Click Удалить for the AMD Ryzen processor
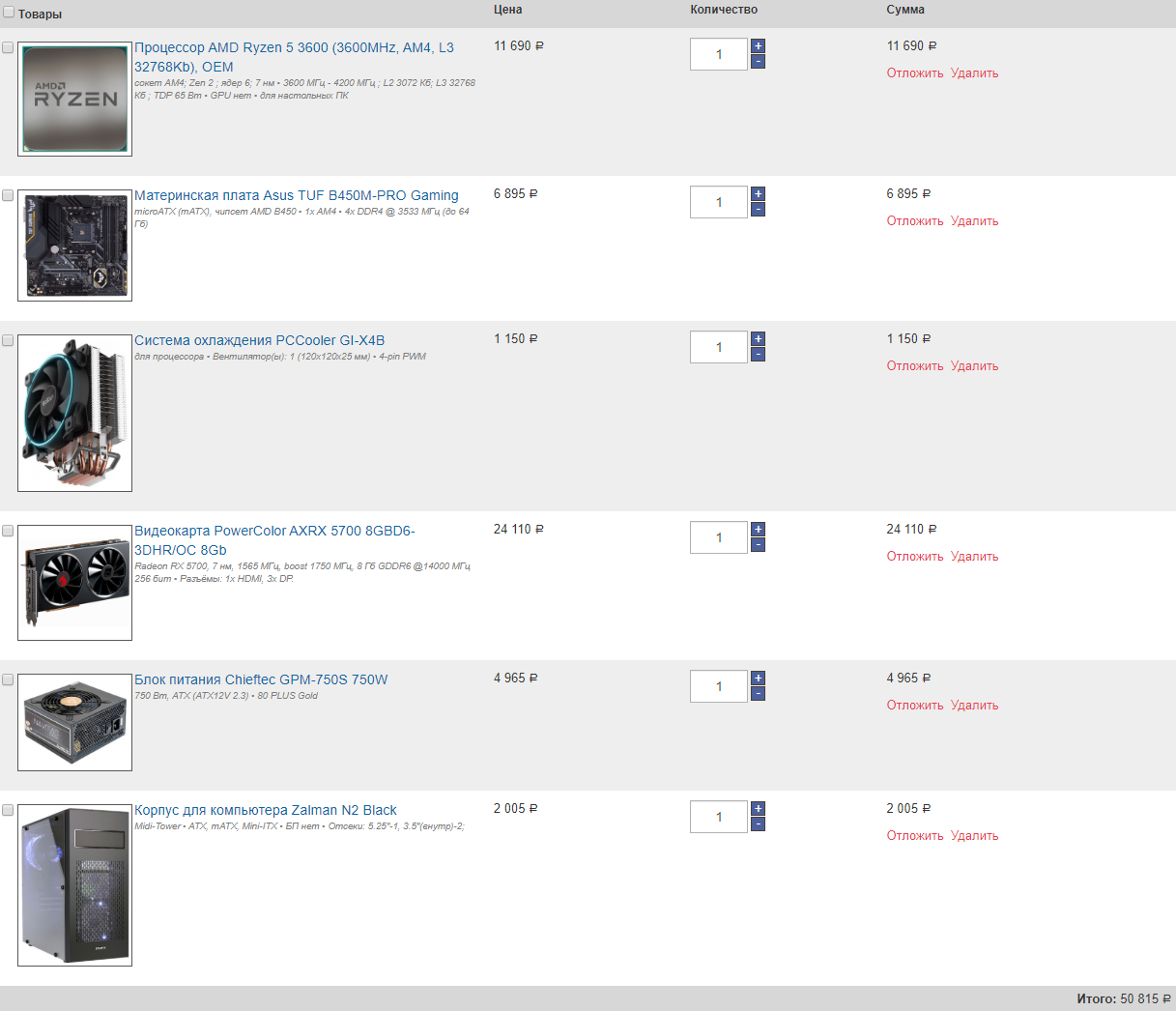This screenshot has height=1011, width=1176. (x=974, y=73)
